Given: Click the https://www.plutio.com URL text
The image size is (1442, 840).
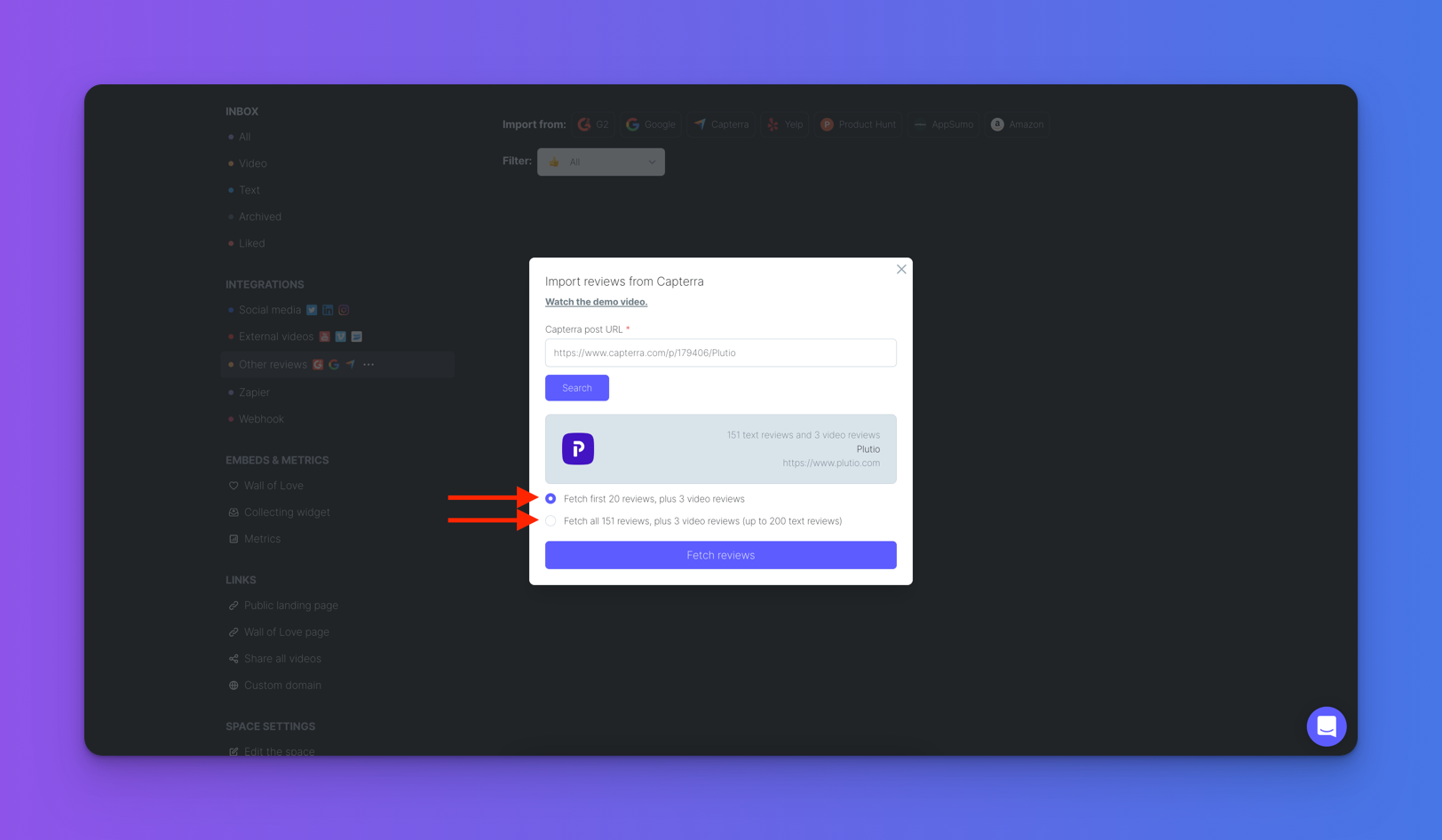Looking at the screenshot, I should pyautogui.click(x=831, y=463).
